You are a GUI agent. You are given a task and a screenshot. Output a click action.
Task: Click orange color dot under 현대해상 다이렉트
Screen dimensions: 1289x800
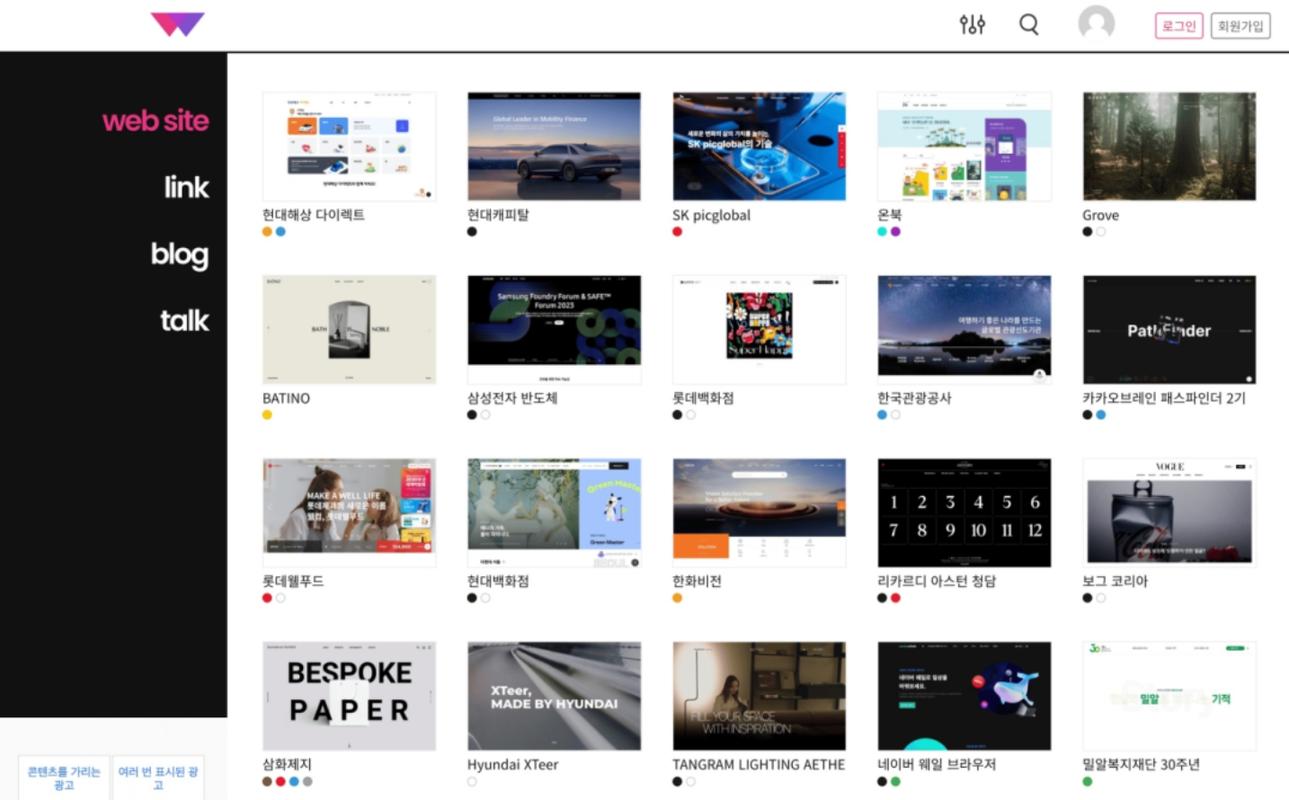click(267, 231)
